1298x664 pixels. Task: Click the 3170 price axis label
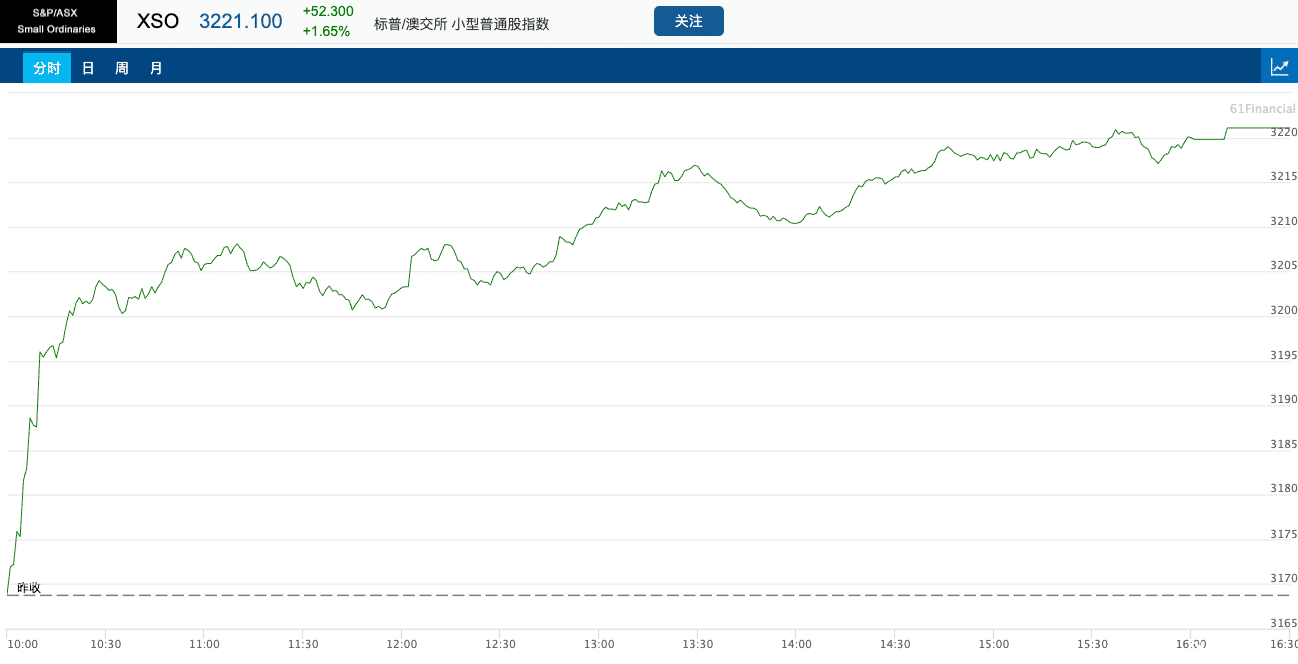point(1284,577)
